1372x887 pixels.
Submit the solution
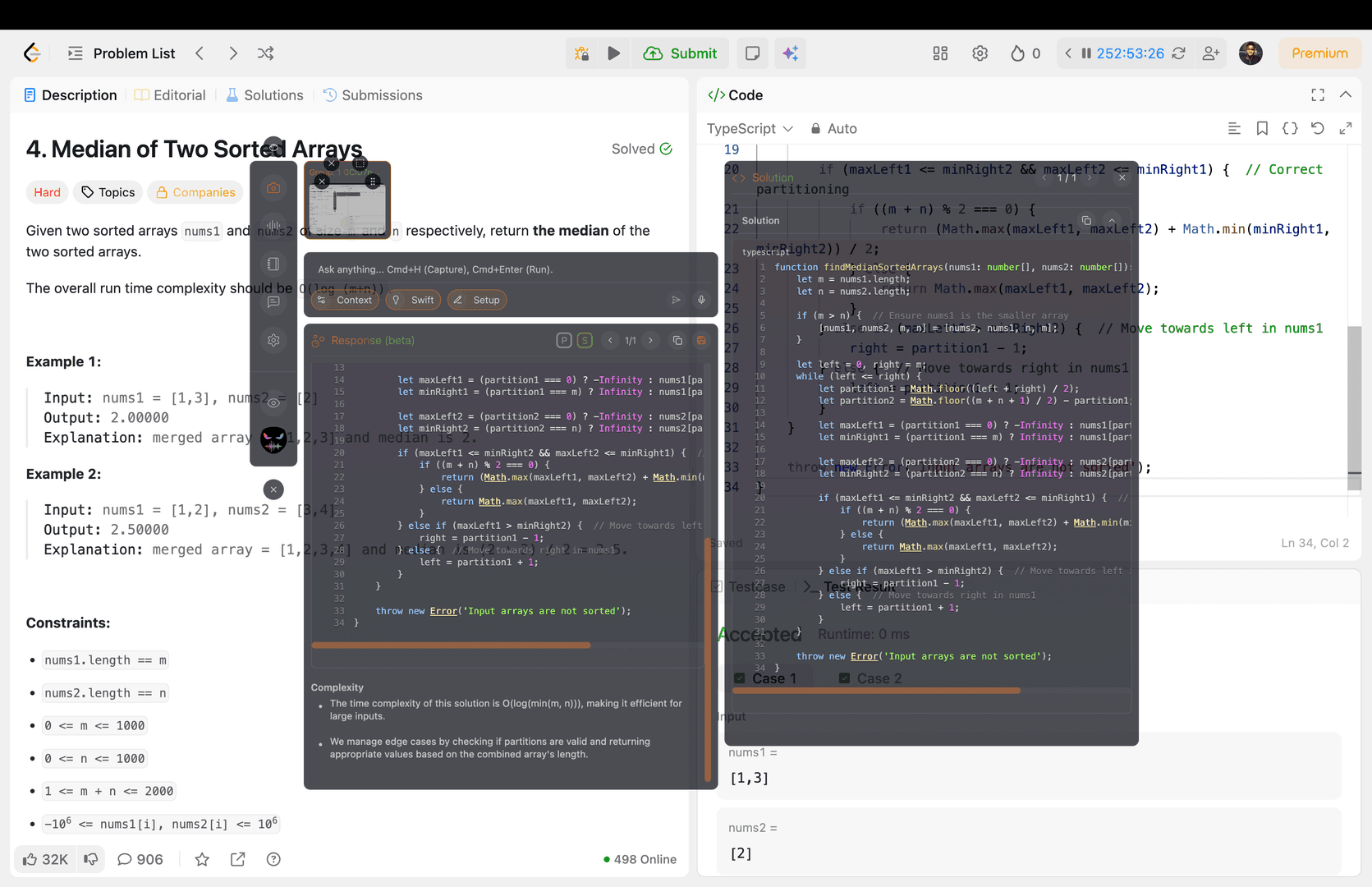pyautogui.click(x=680, y=53)
